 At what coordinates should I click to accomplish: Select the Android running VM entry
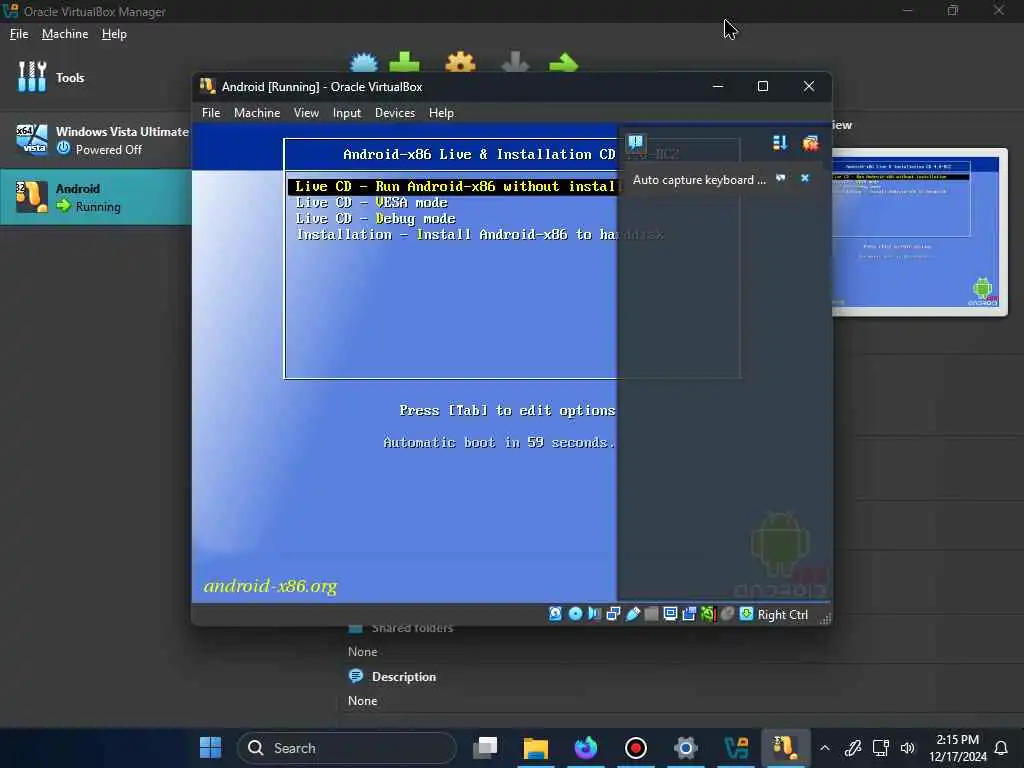95,197
